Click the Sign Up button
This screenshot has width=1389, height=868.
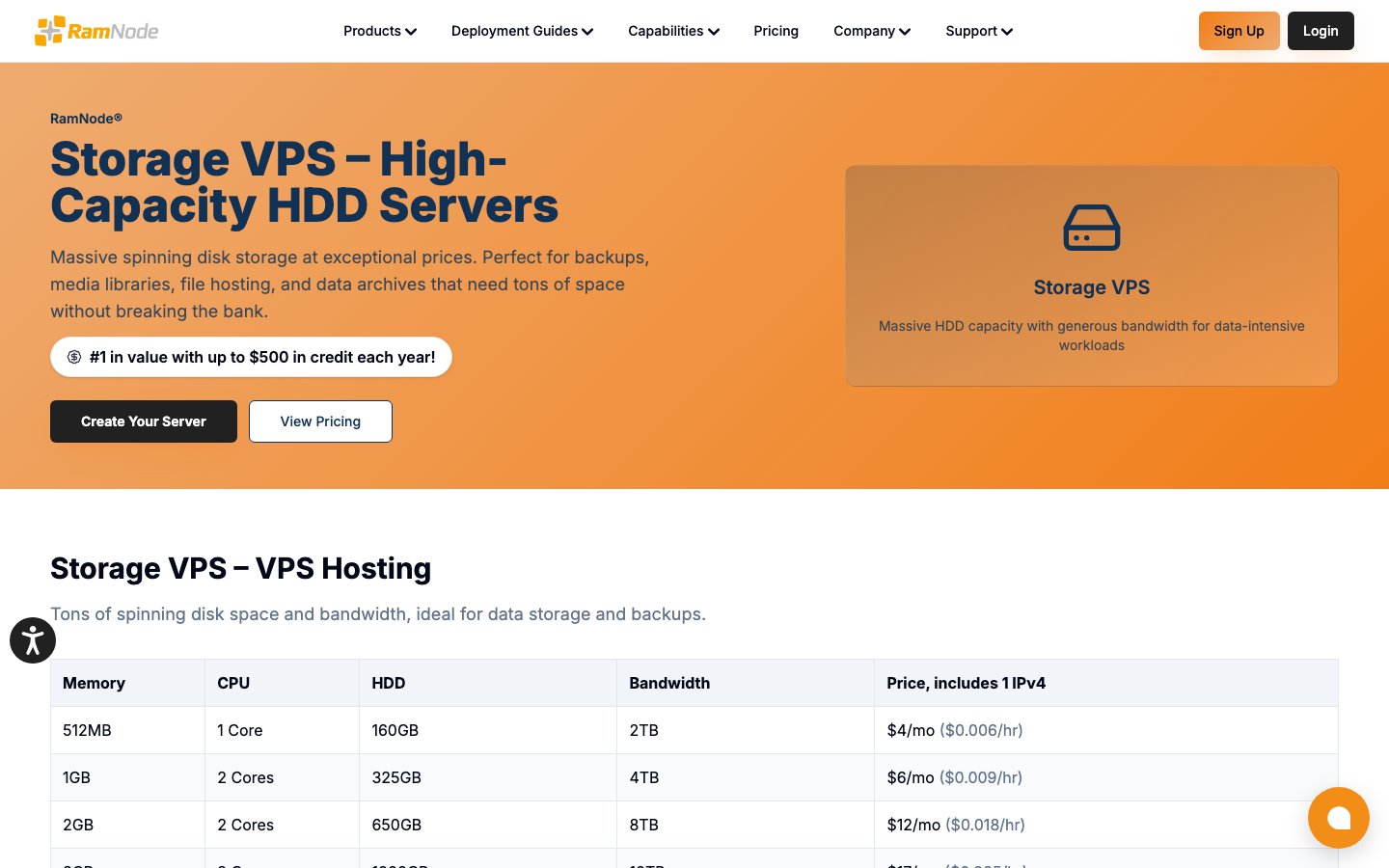pos(1239,31)
